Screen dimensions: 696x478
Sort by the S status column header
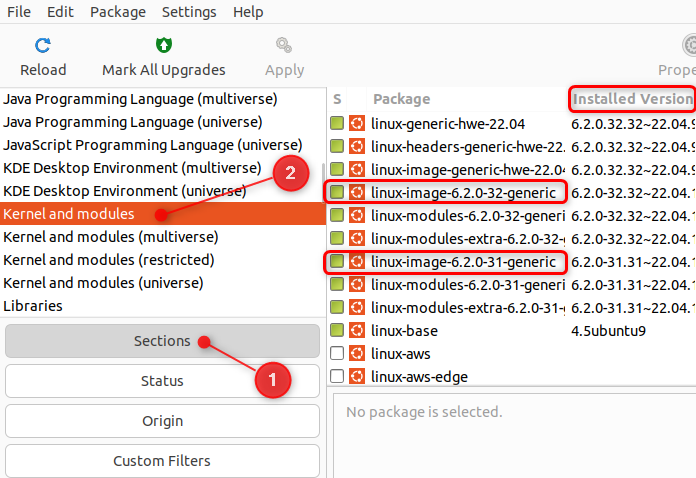coord(337,99)
